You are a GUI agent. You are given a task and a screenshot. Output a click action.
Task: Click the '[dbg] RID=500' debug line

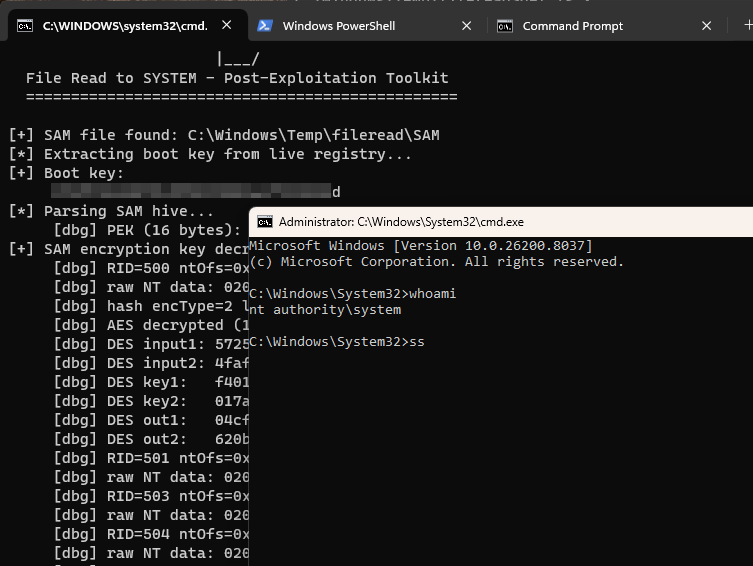(151, 268)
